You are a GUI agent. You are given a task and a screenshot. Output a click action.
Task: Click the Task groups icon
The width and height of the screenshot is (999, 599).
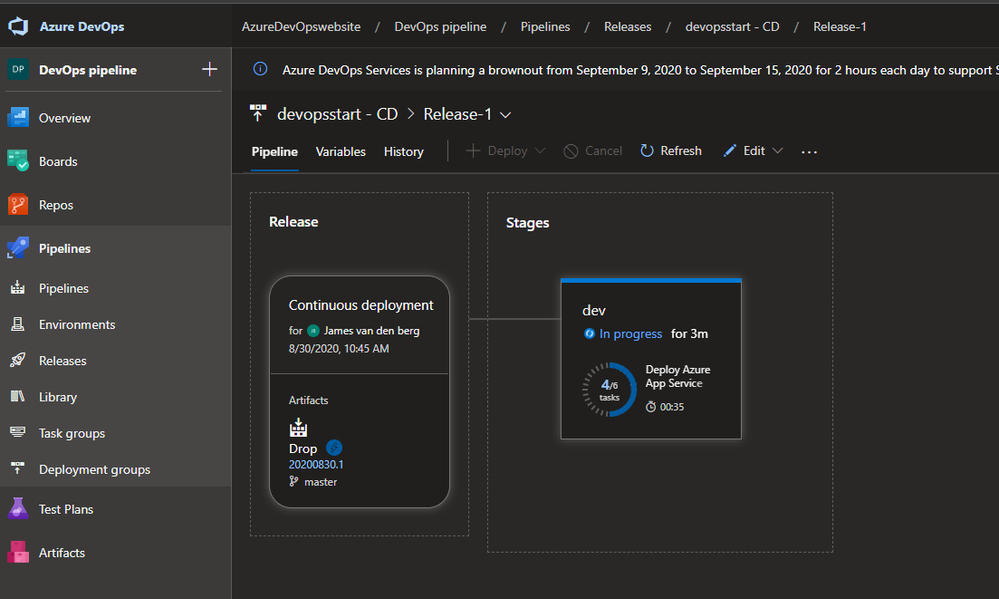(18, 433)
